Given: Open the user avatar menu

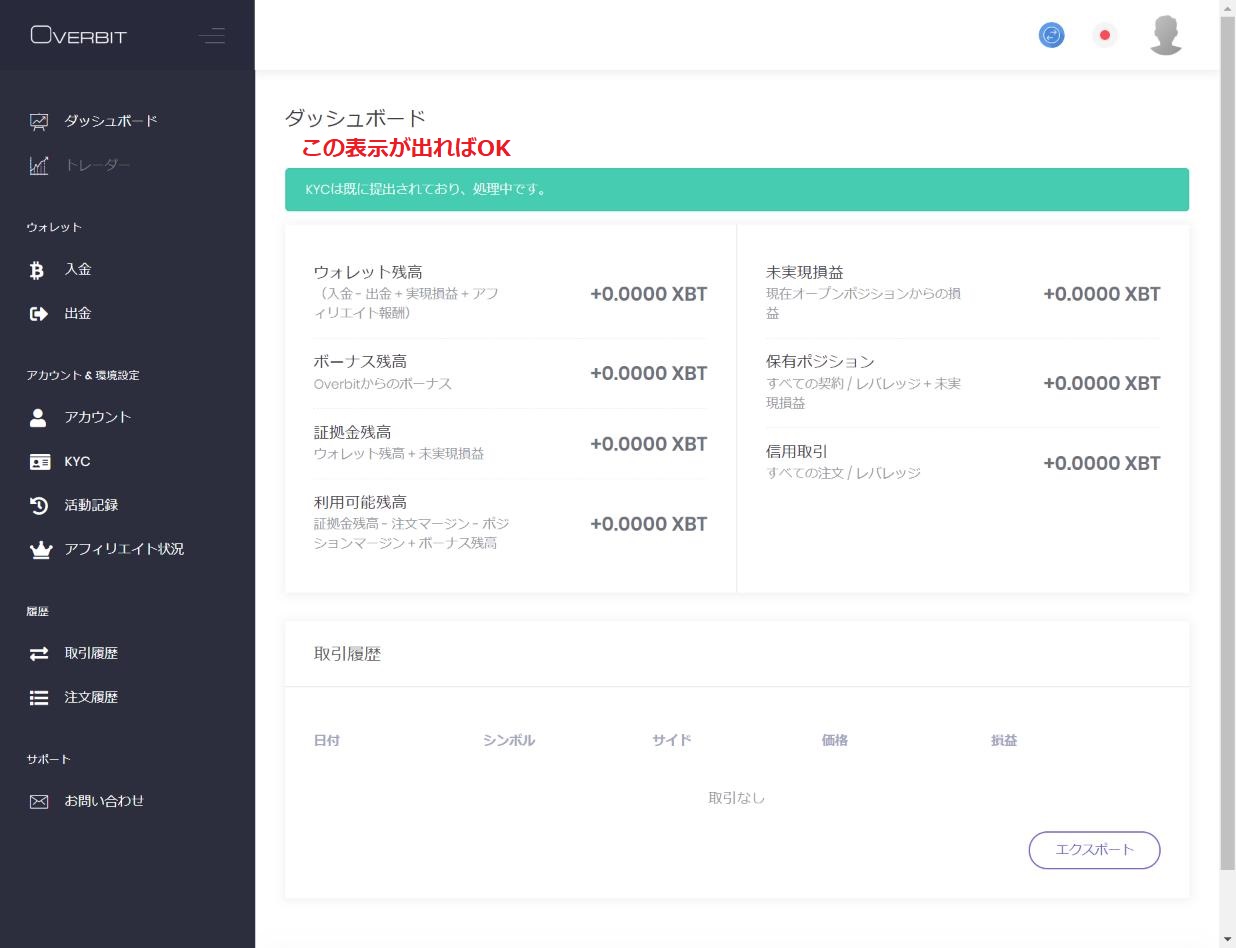Looking at the screenshot, I should (x=1166, y=35).
